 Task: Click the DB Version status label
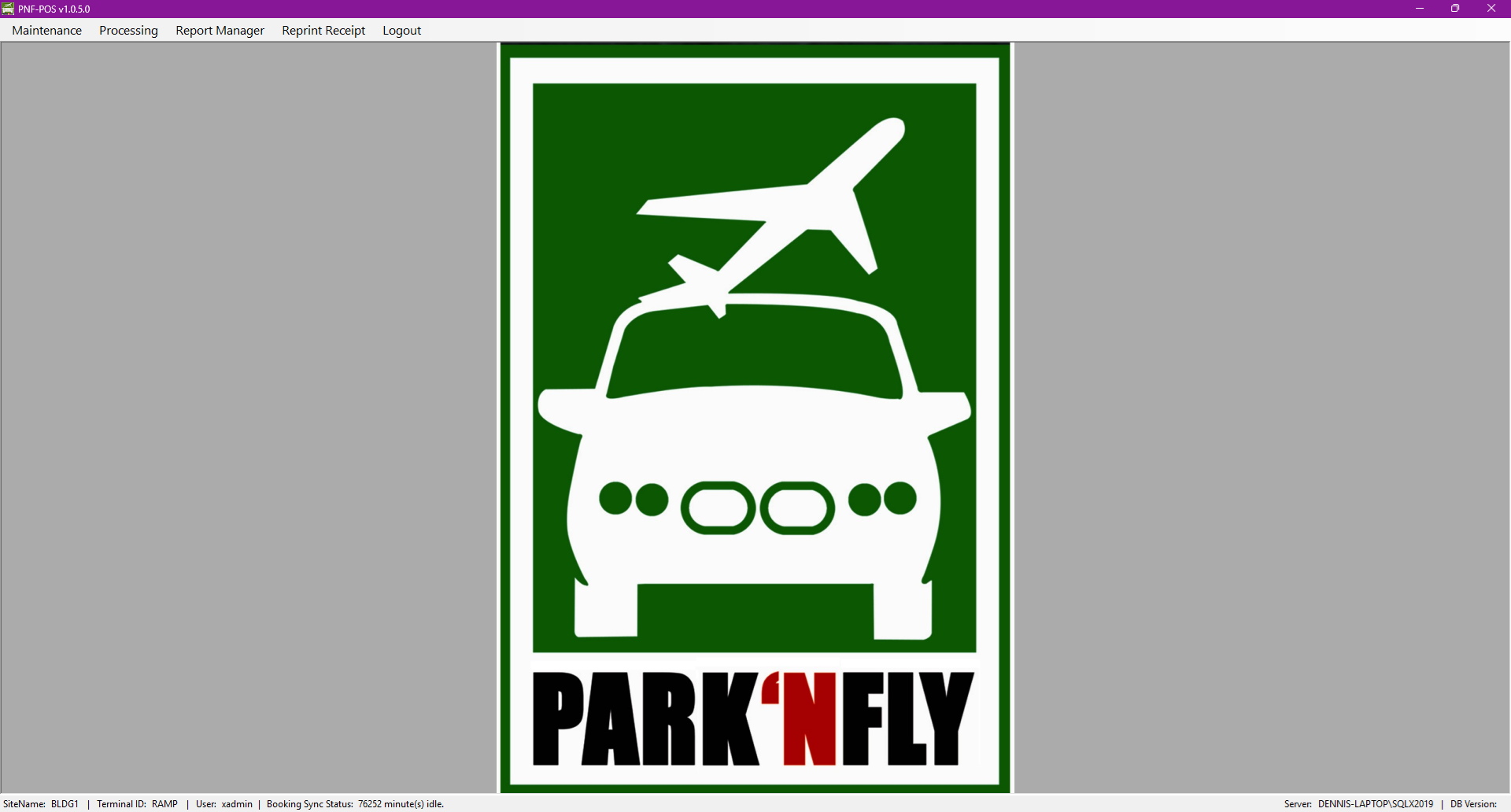click(x=1473, y=804)
